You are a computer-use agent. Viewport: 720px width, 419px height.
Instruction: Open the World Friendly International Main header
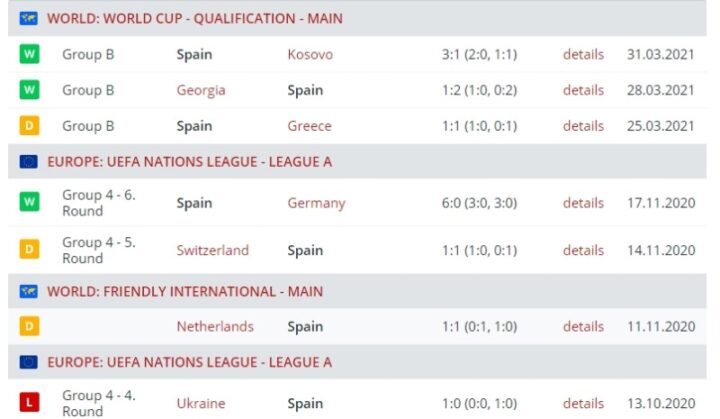[185, 291]
